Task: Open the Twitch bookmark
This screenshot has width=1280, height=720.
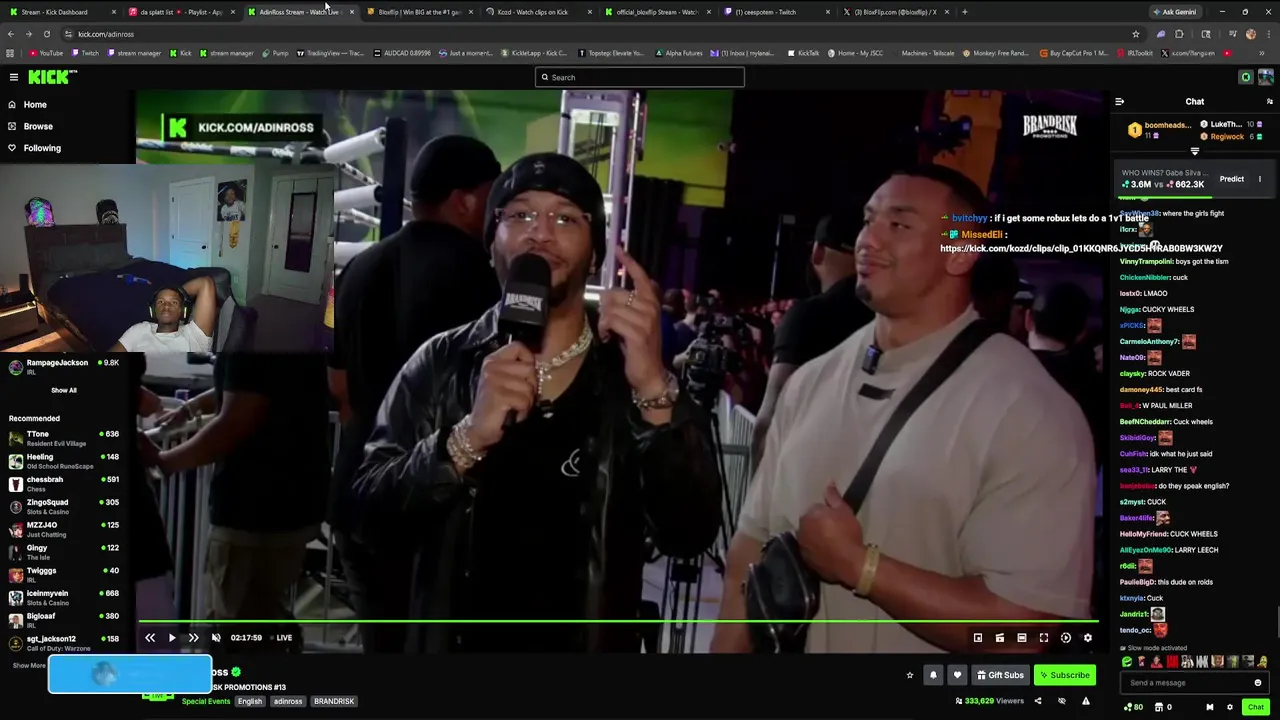Action: click(x=85, y=53)
